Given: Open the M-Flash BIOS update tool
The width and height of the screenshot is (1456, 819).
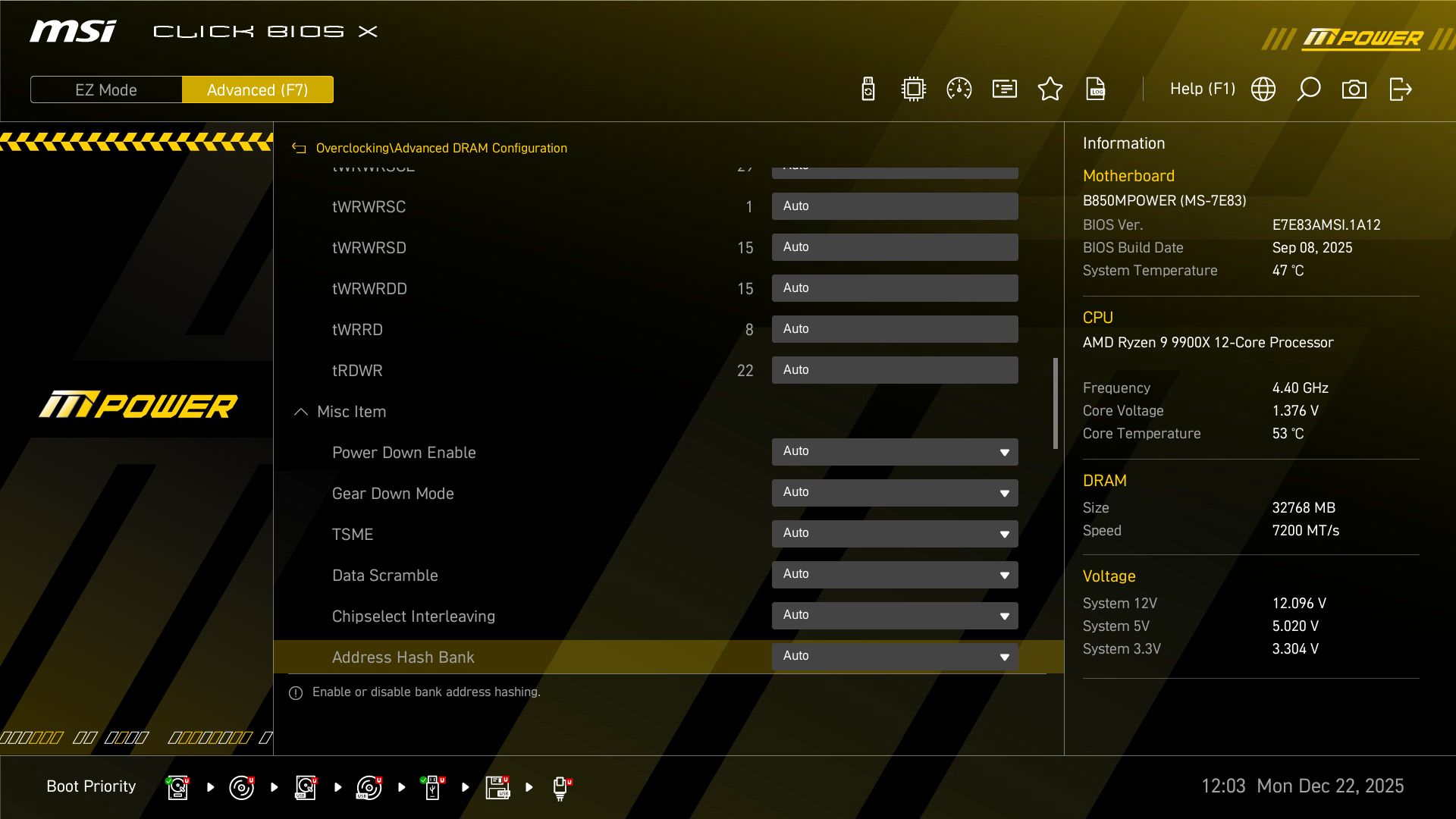Looking at the screenshot, I should point(868,89).
